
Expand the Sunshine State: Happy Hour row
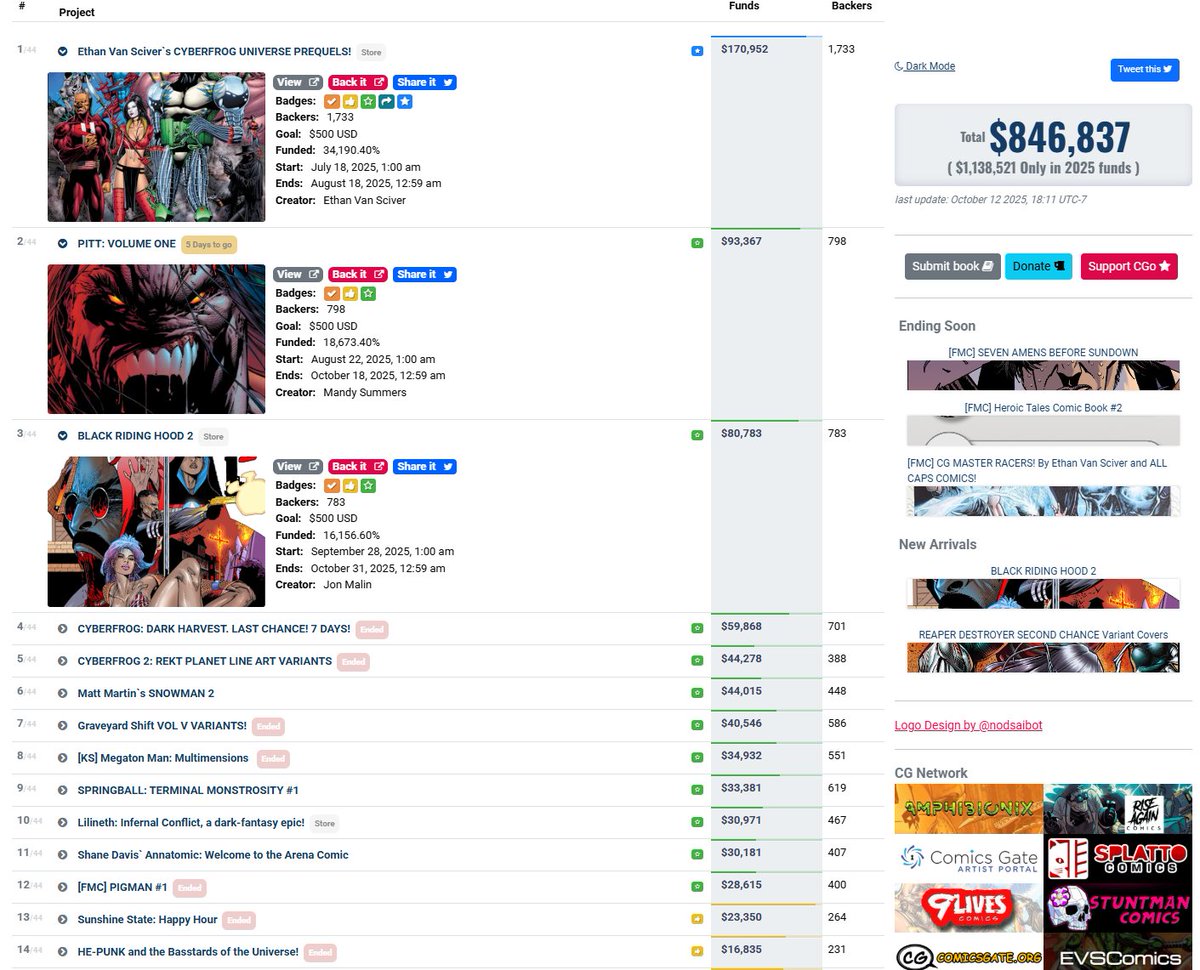tap(62, 919)
